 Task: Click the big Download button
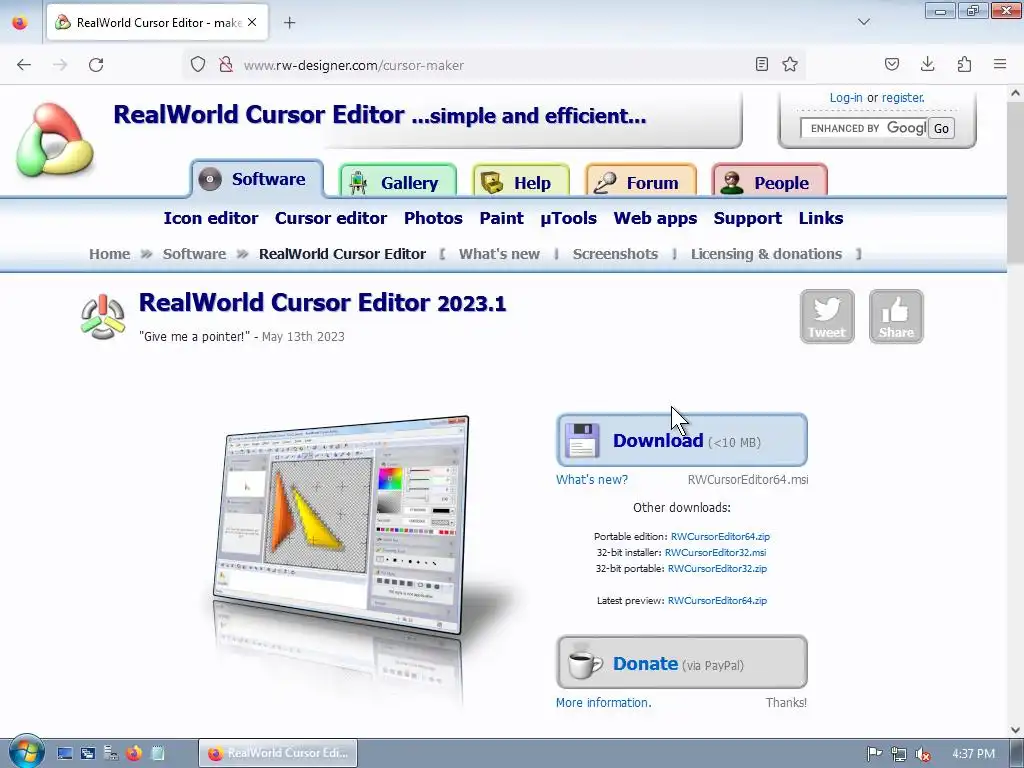[x=682, y=440]
